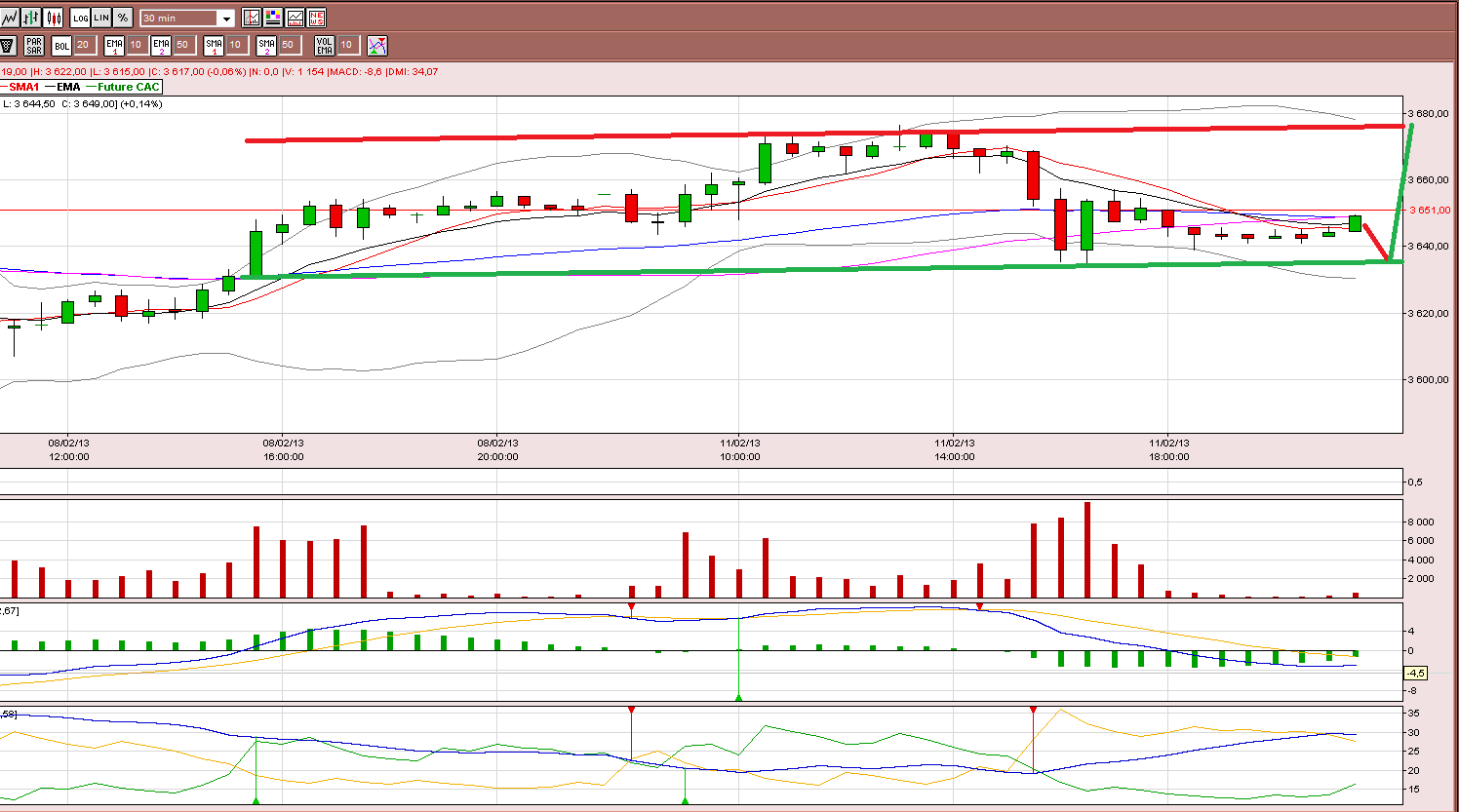The height and width of the screenshot is (812, 1459).
Task: Click the 3 660,00 price axis label
Action: 1429,179
